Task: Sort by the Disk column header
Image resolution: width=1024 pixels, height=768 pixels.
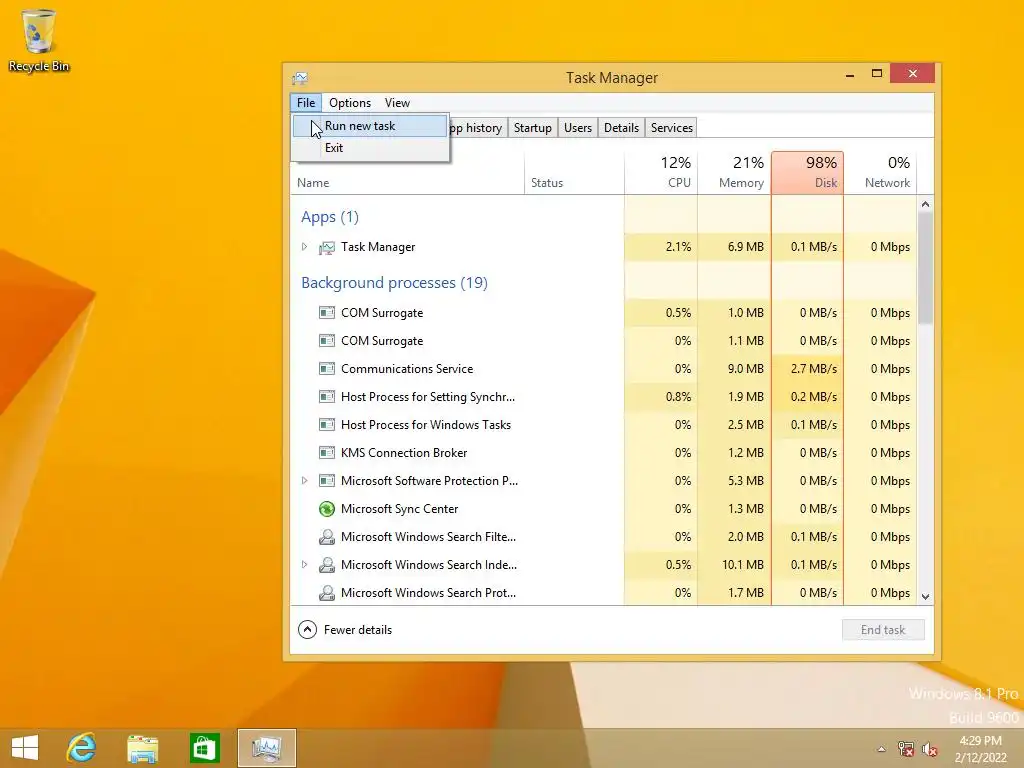Action: point(807,174)
